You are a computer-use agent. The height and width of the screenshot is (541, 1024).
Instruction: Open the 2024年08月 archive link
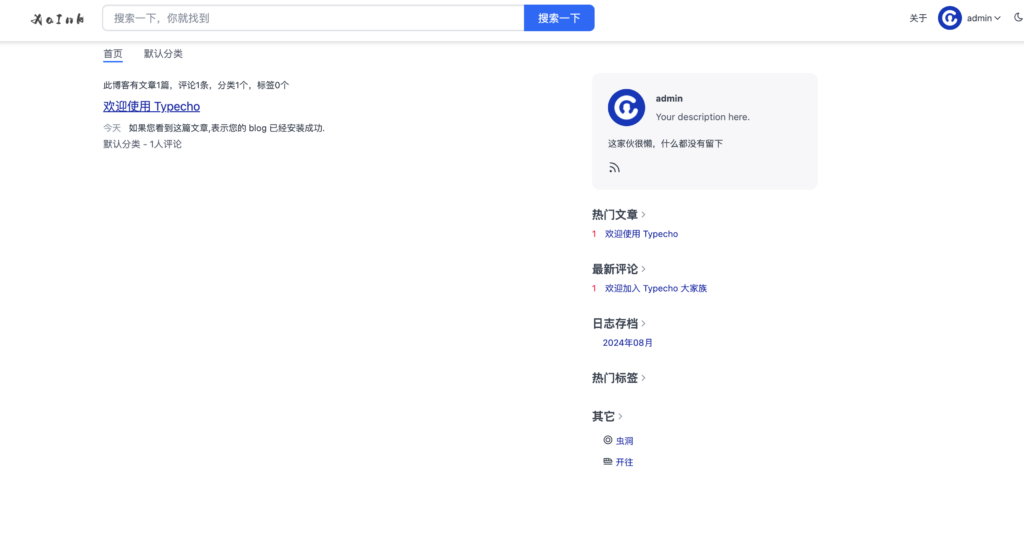[x=628, y=342]
